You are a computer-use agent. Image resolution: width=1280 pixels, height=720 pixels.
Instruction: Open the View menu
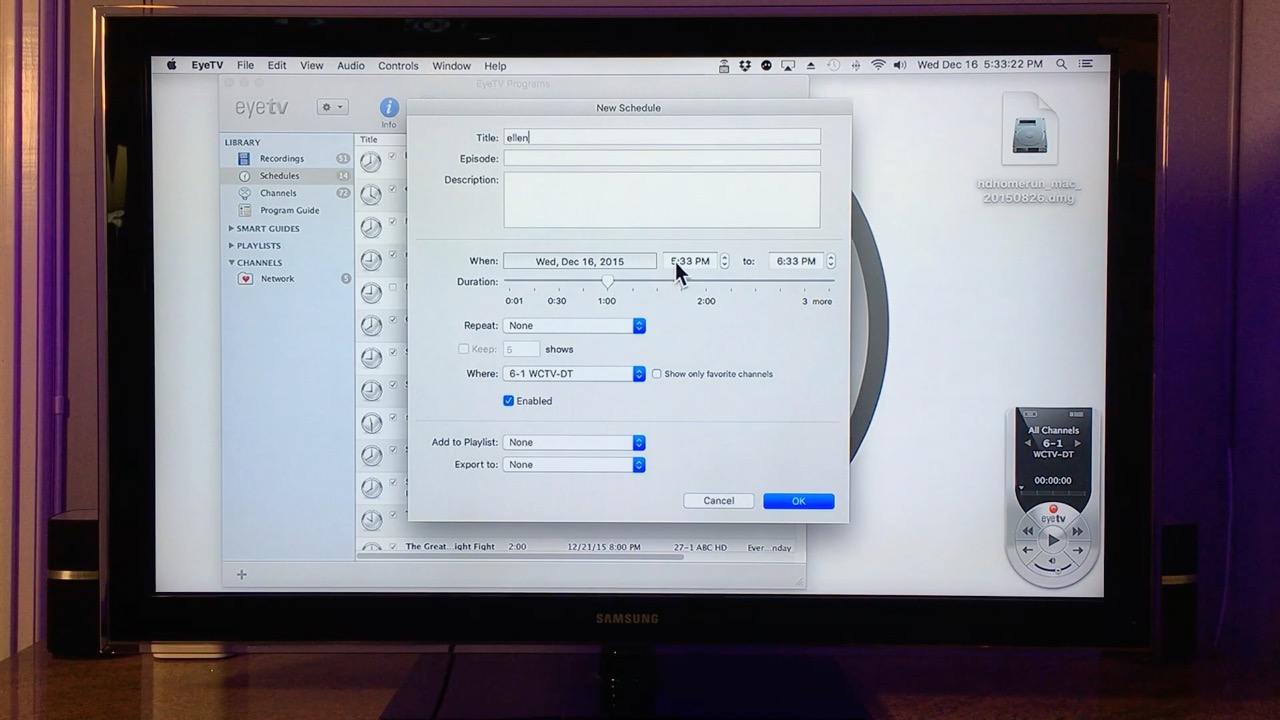click(312, 65)
